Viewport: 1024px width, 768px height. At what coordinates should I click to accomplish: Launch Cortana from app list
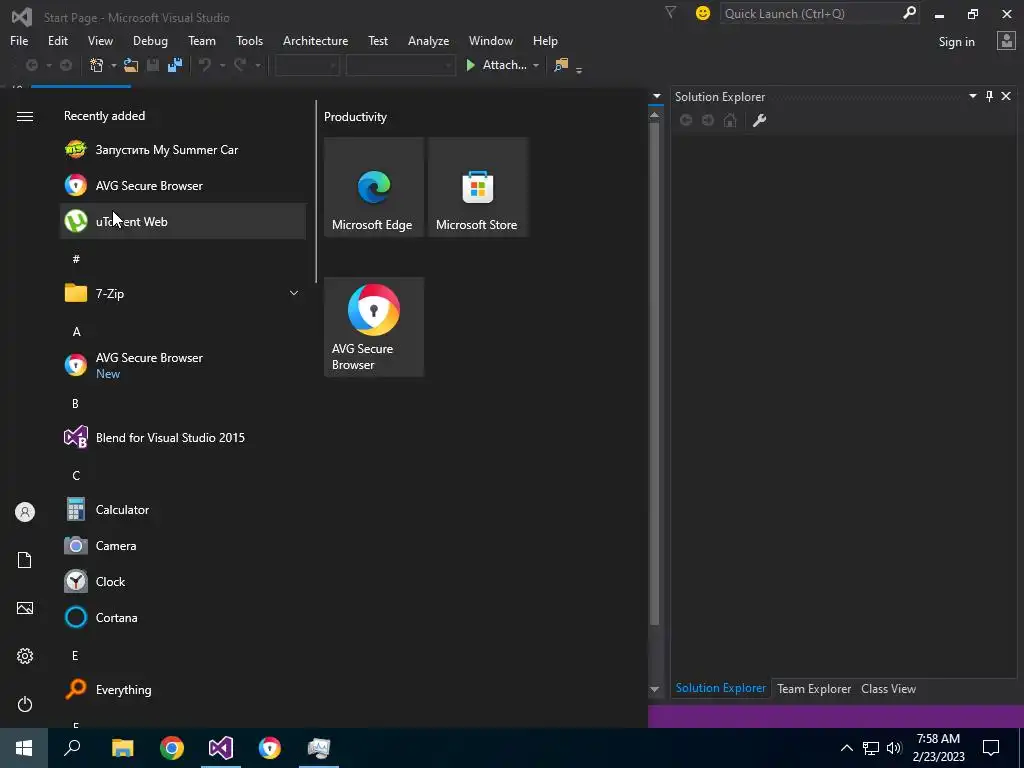coord(183,617)
